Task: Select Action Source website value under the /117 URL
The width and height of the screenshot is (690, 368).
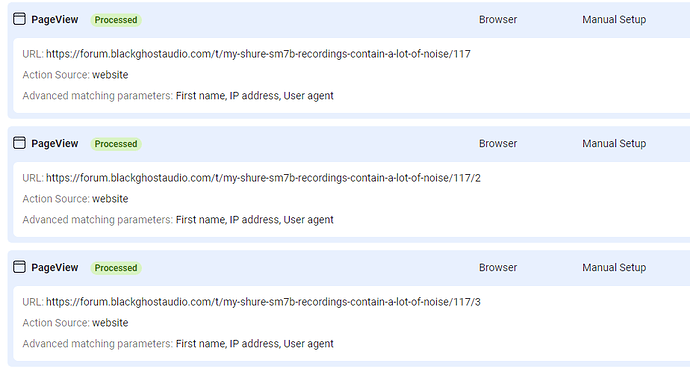Action: tap(110, 75)
